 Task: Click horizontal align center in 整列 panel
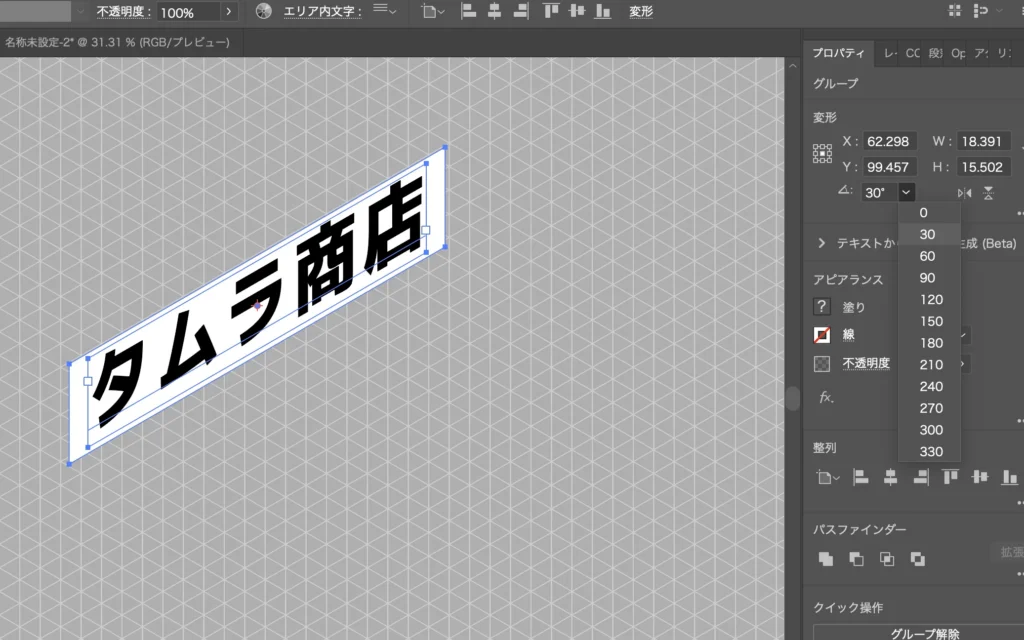coord(889,478)
